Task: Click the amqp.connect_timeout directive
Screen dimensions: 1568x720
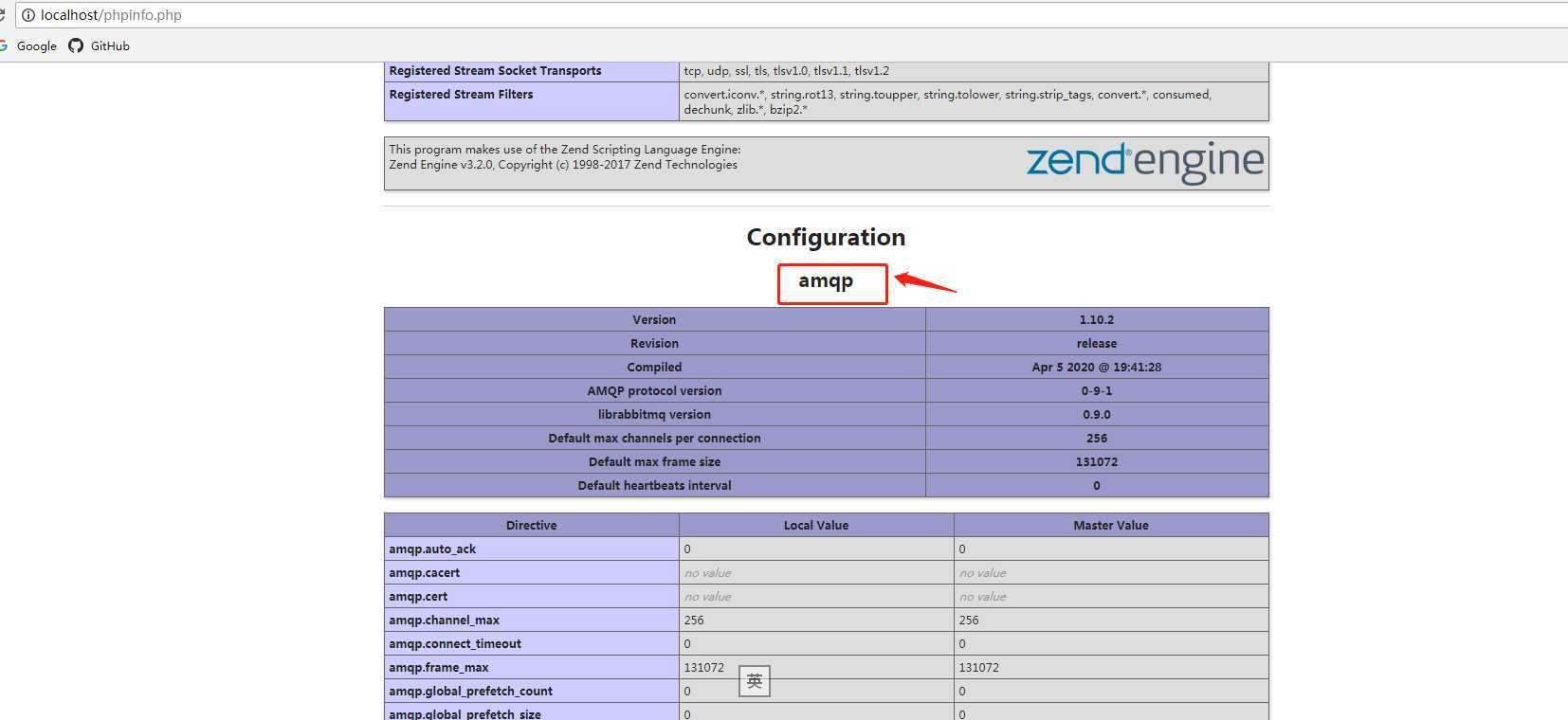Action: click(x=455, y=643)
